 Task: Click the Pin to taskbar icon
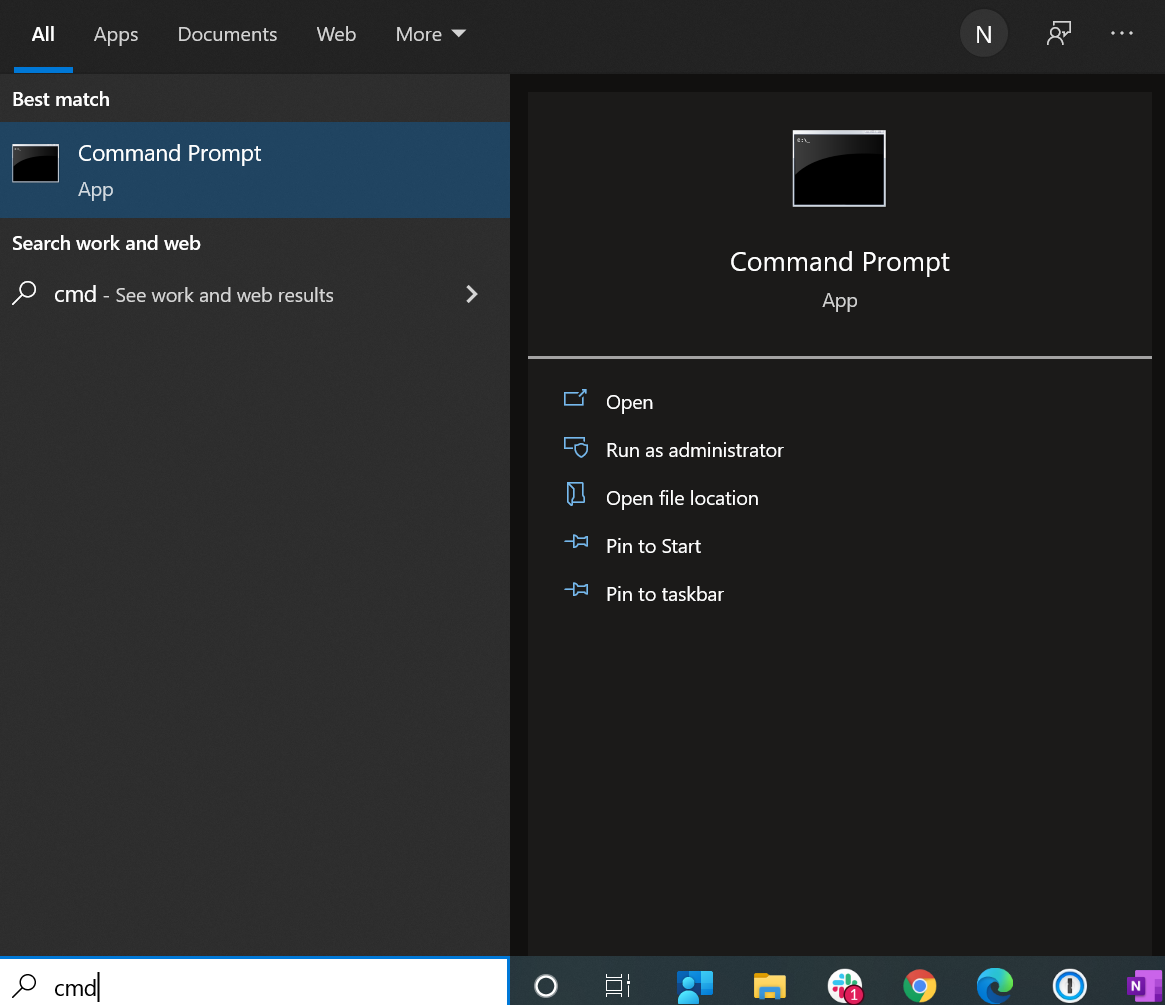(576, 591)
